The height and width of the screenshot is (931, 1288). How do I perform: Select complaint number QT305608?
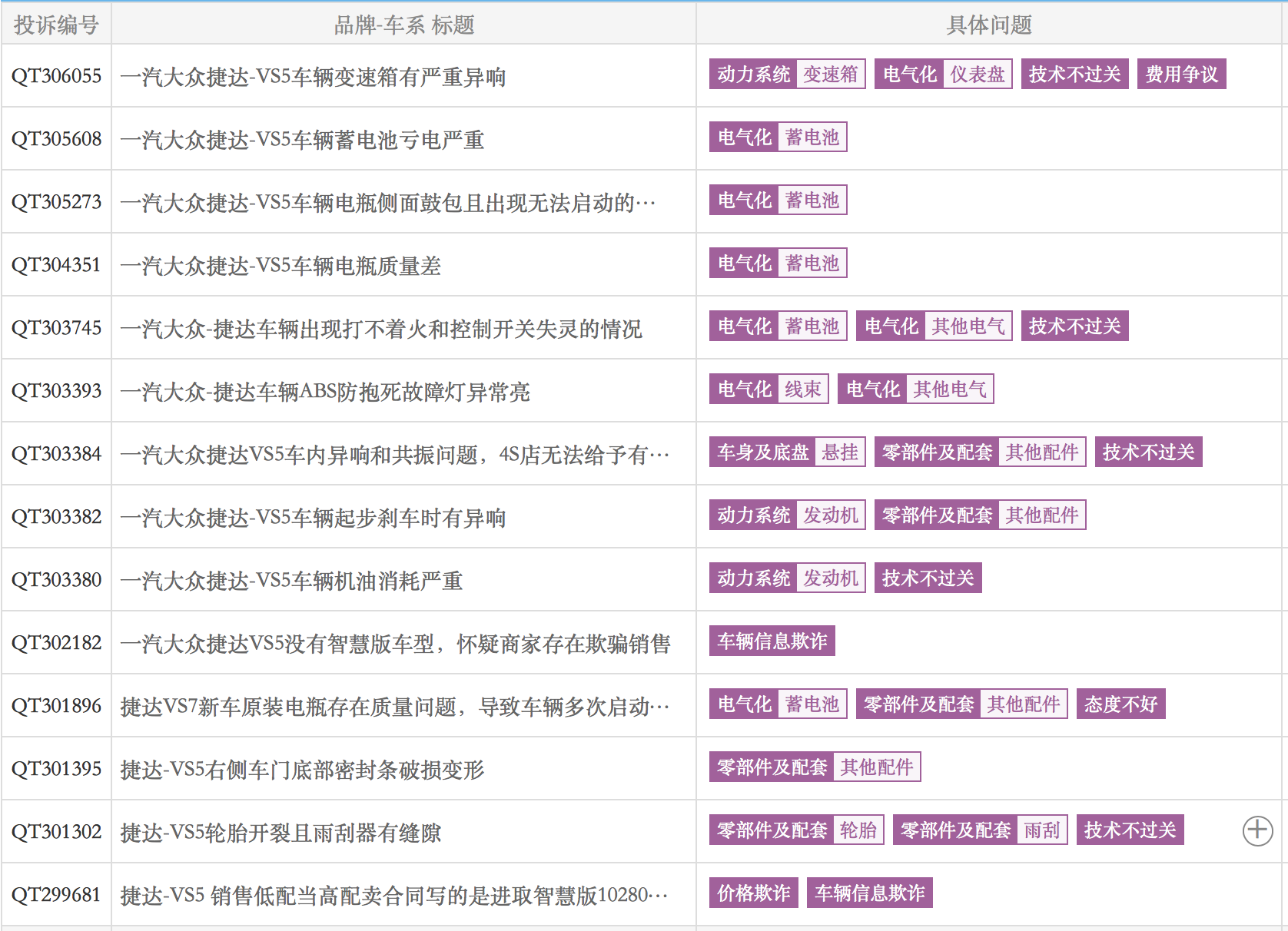pos(56,139)
